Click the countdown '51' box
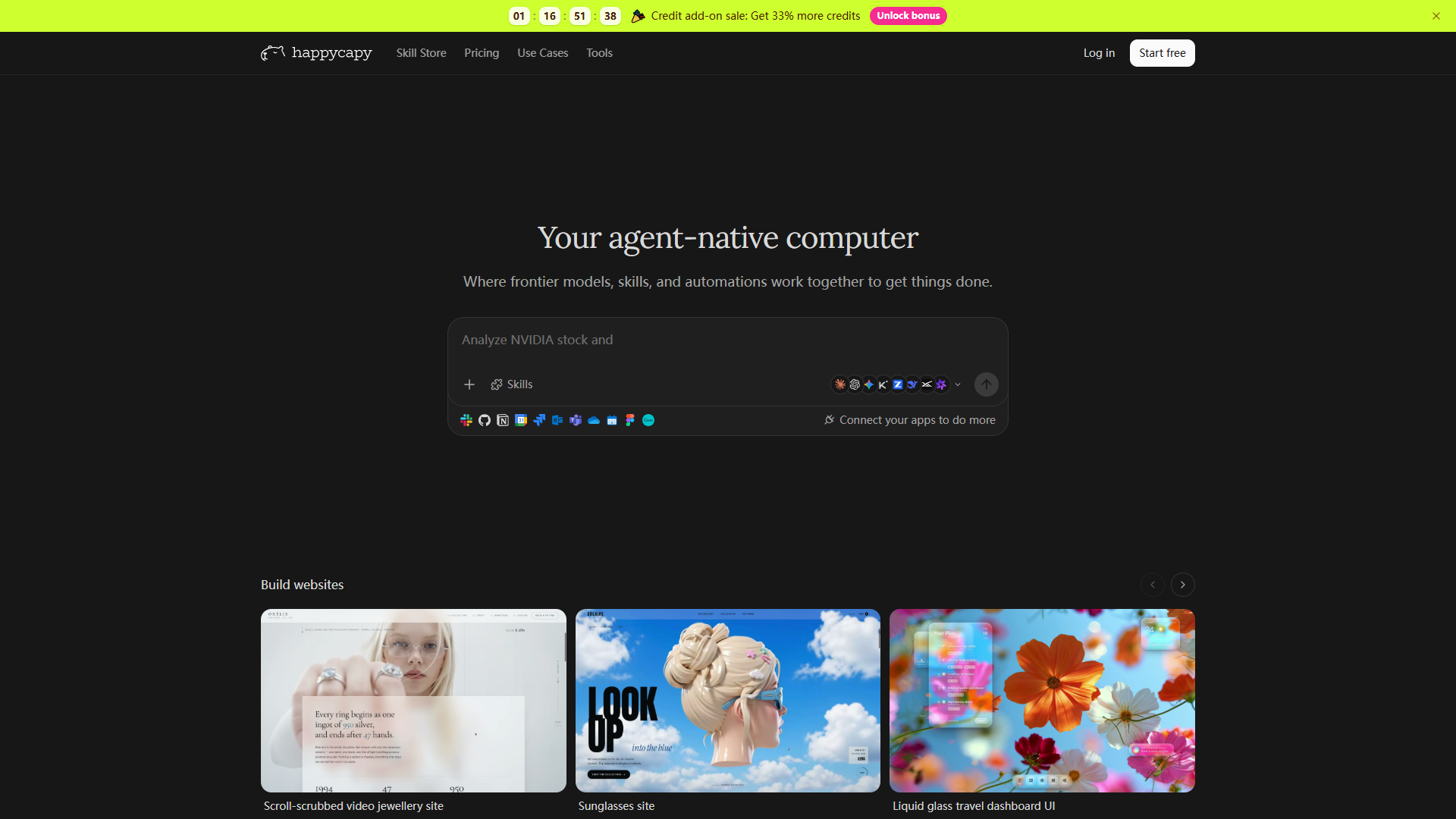Viewport: 1456px width, 819px height. coord(580,16)
